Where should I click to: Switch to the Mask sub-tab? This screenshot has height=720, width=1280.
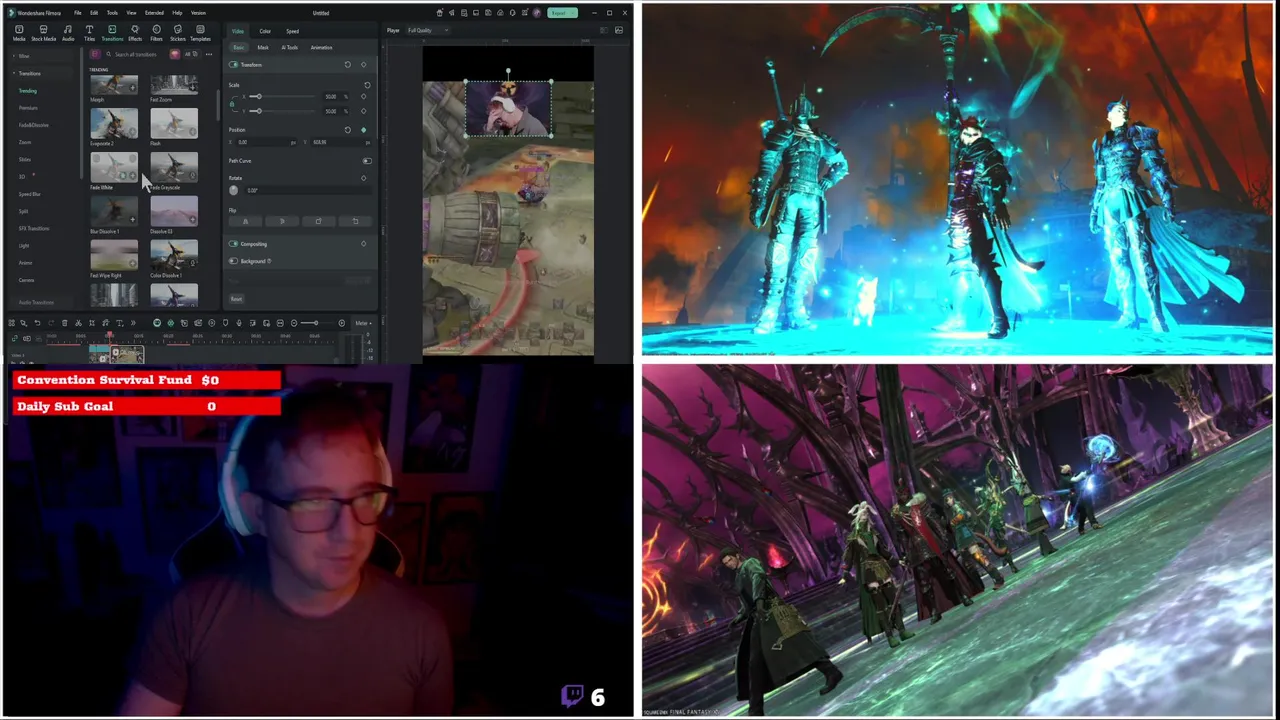pyautogui.click(x=263, y=47)
